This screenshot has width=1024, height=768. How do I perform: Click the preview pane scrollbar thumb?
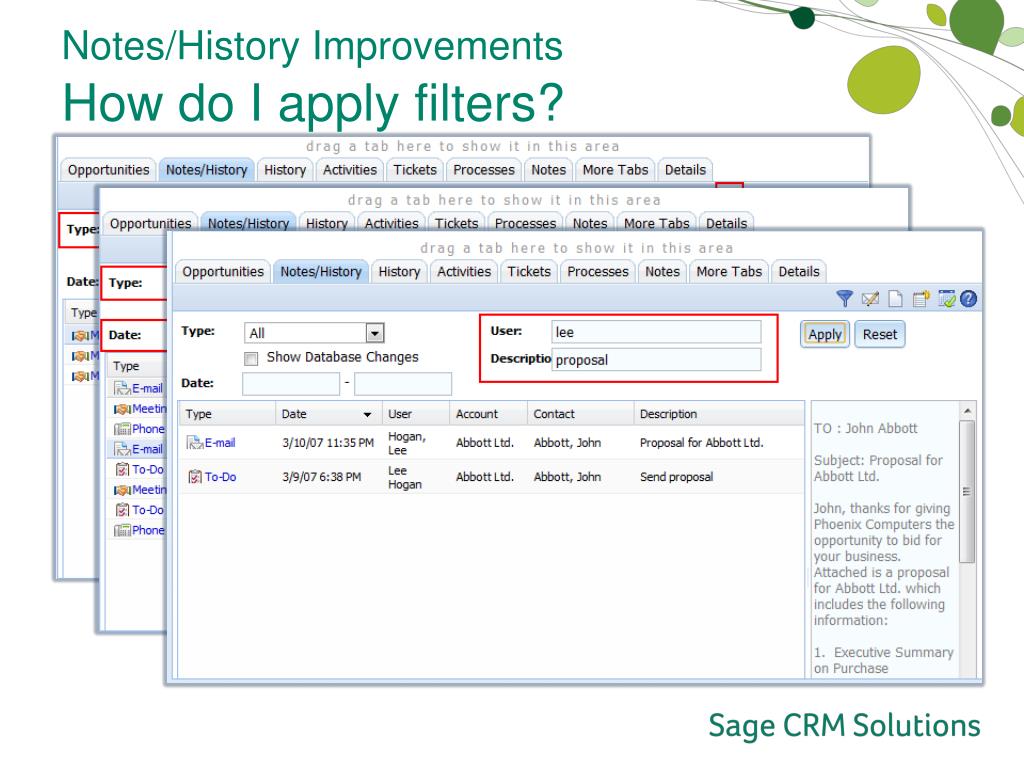click(x=967, y=491)
